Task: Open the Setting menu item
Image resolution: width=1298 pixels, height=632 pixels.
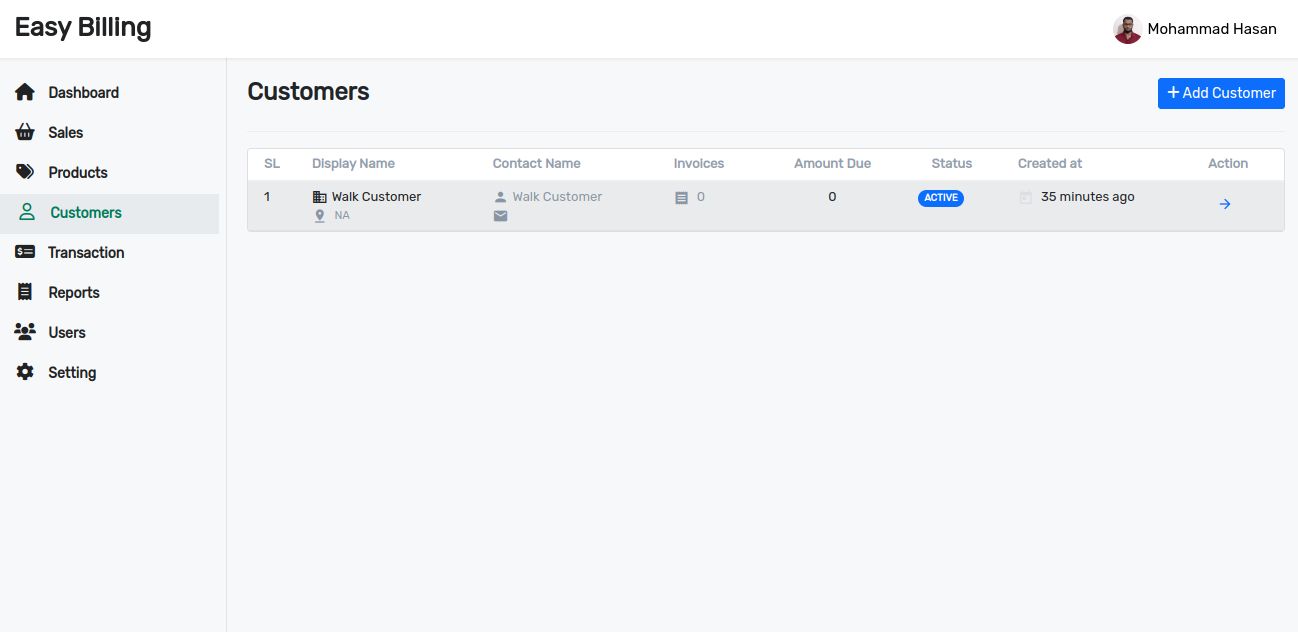Action: click(x=110, y=372)
